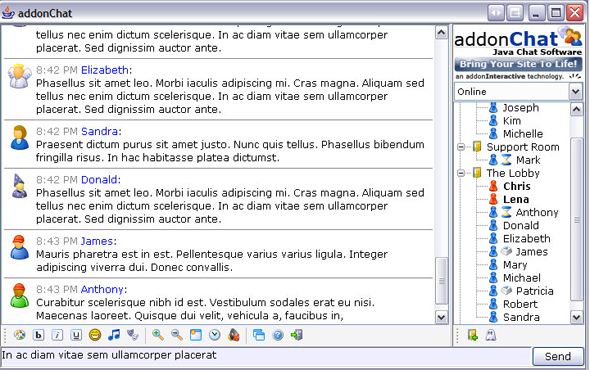The width and height of the screenshot is (590, 370).
Task: Collapse The Lobby tree node
Action: 461,173
